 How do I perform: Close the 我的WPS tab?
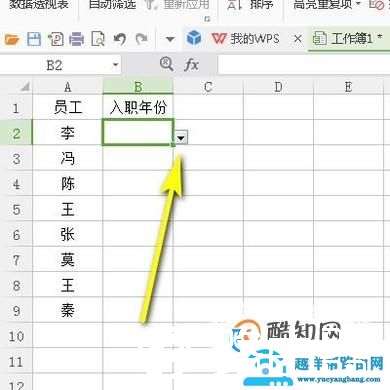(298, 39)
